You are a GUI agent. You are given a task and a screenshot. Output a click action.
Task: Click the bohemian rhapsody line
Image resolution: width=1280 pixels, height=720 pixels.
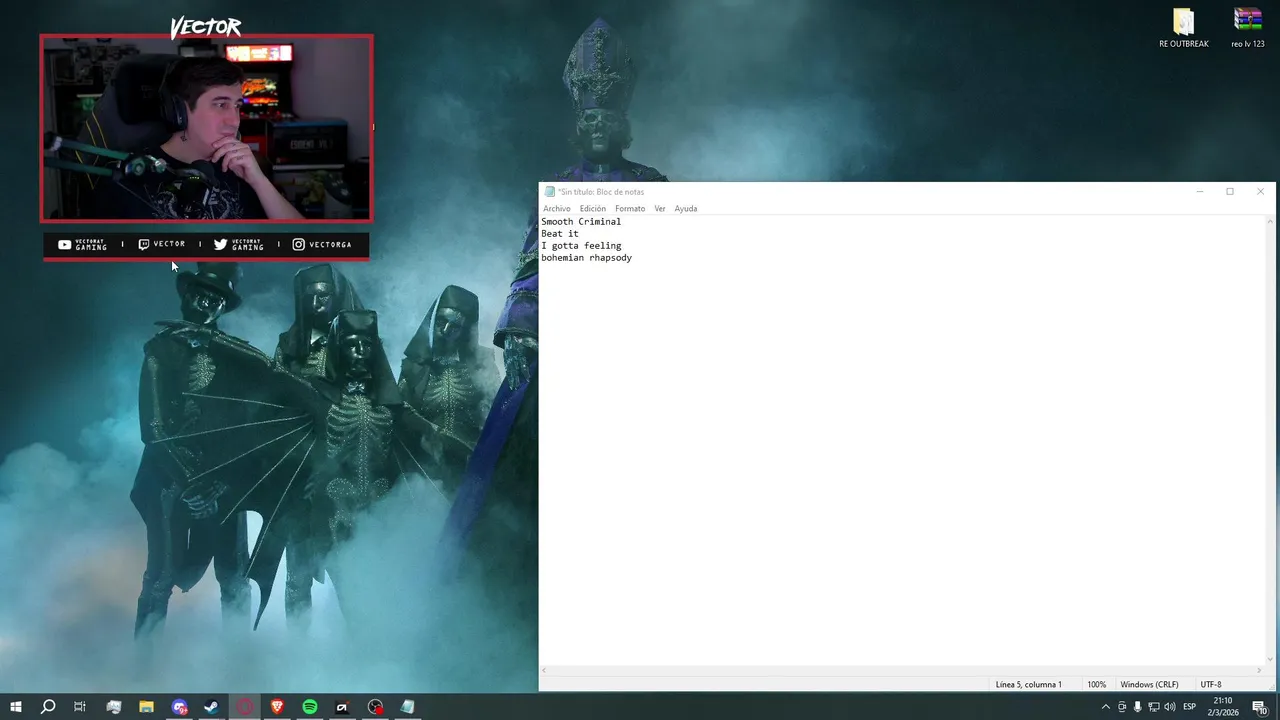(x=586, y=258)
